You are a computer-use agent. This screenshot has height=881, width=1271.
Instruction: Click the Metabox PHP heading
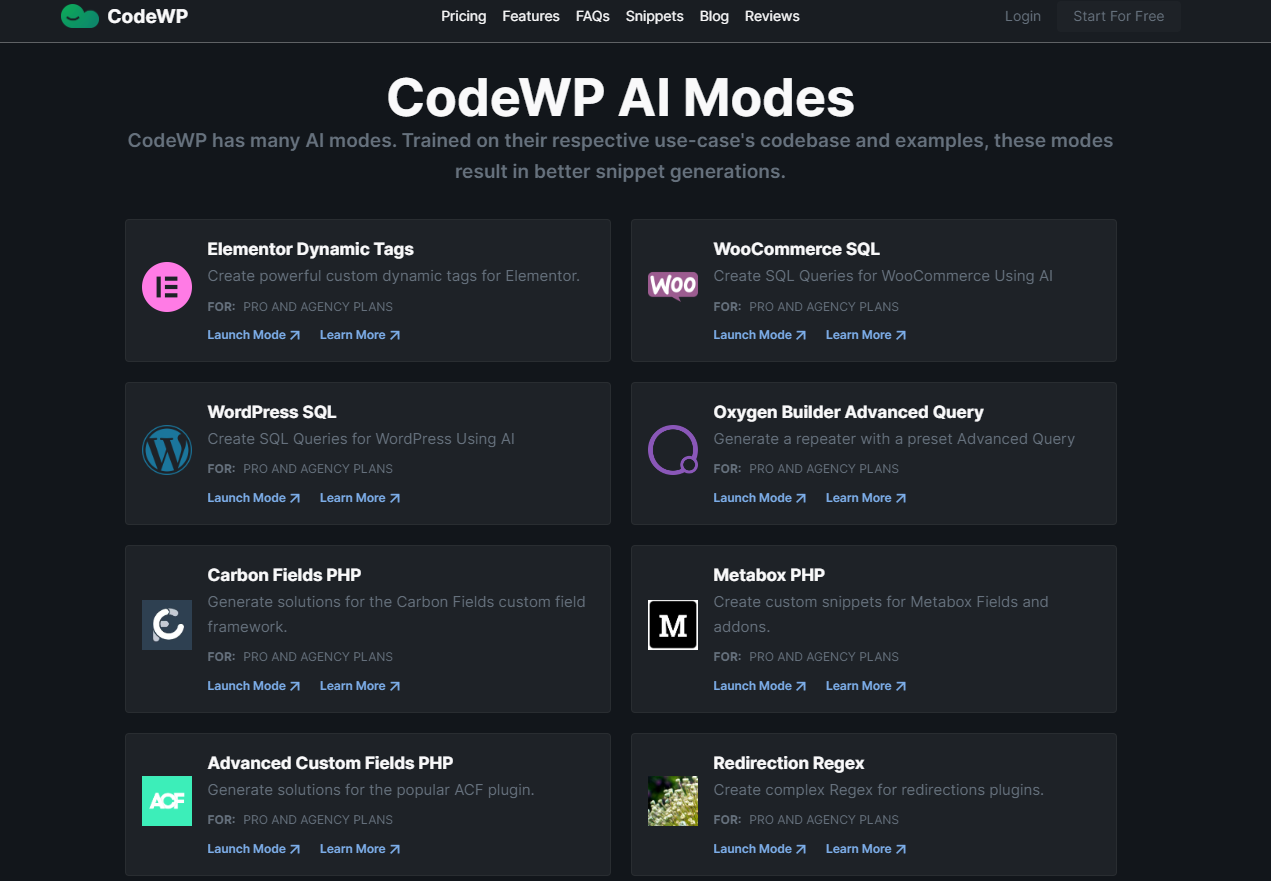click(769, 575)
